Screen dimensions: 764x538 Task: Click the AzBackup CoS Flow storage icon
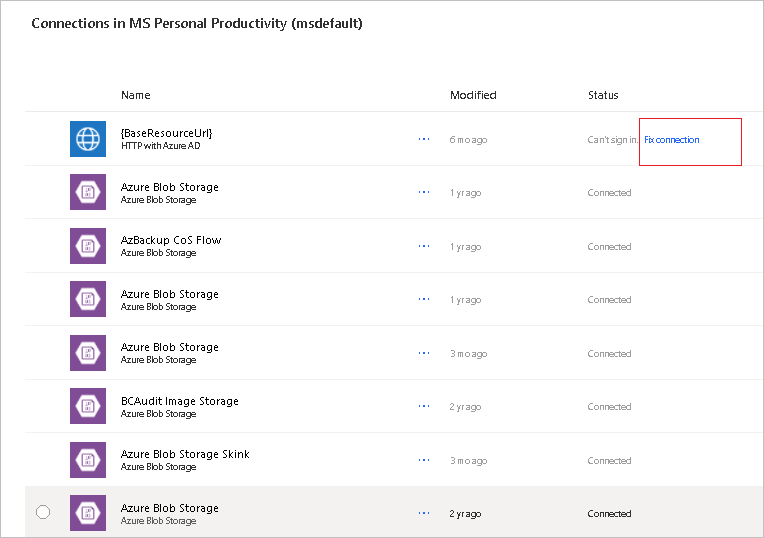(88, 246)
